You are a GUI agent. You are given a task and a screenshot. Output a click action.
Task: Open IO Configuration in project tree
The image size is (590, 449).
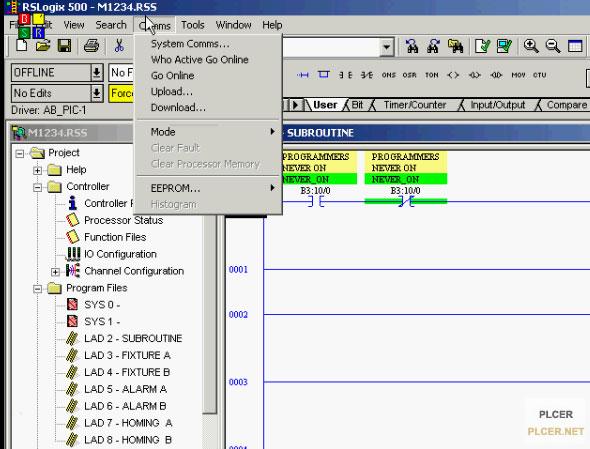120,254
